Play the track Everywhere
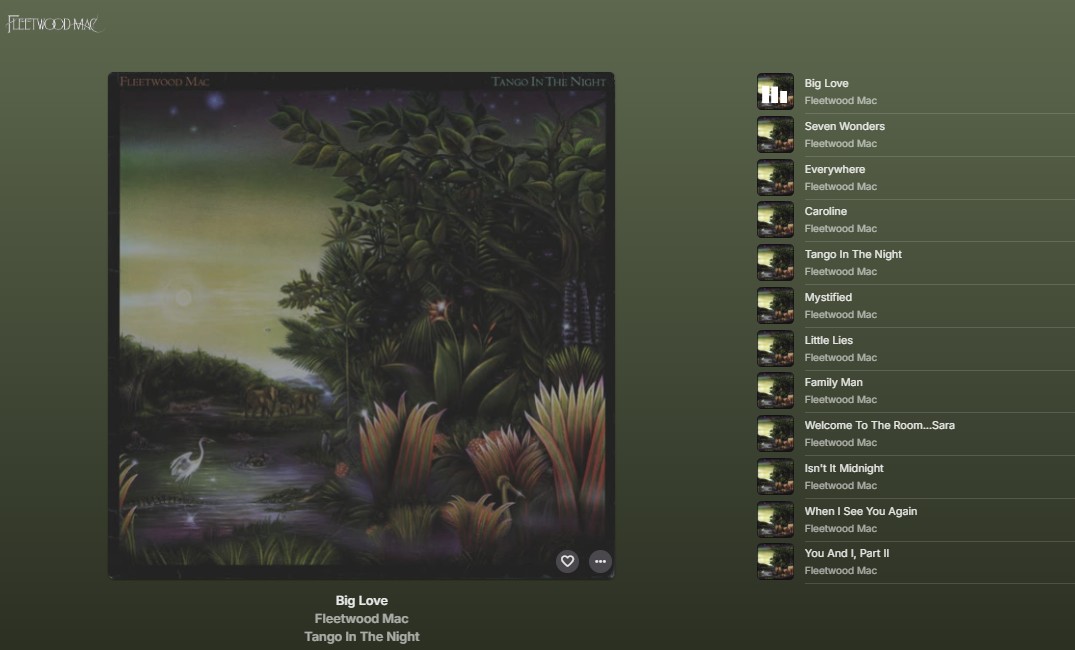Viewport: 1075px width, 650px height. (x=835, y=169)
